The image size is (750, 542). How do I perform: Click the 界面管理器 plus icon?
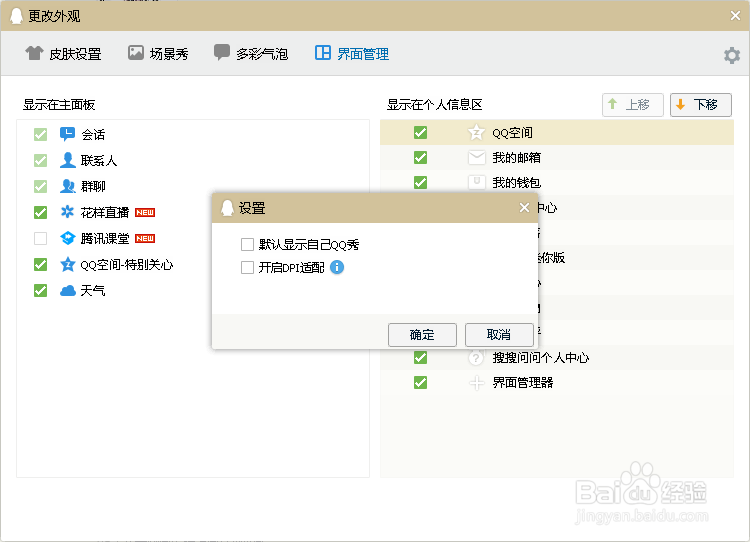click(476, 383)
